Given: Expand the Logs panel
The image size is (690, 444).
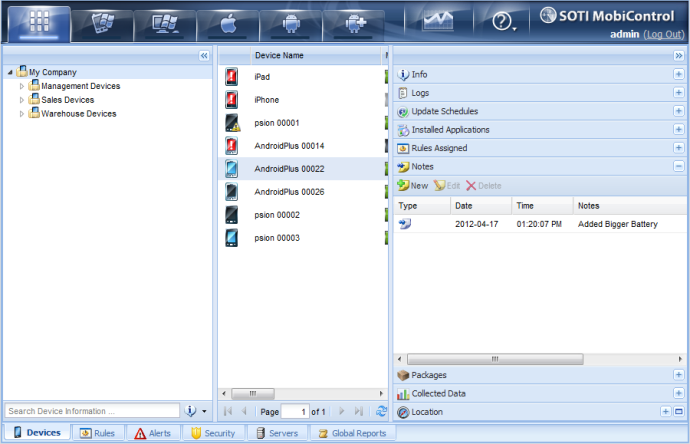Looking at the screenshot, I should pos(678,93).
